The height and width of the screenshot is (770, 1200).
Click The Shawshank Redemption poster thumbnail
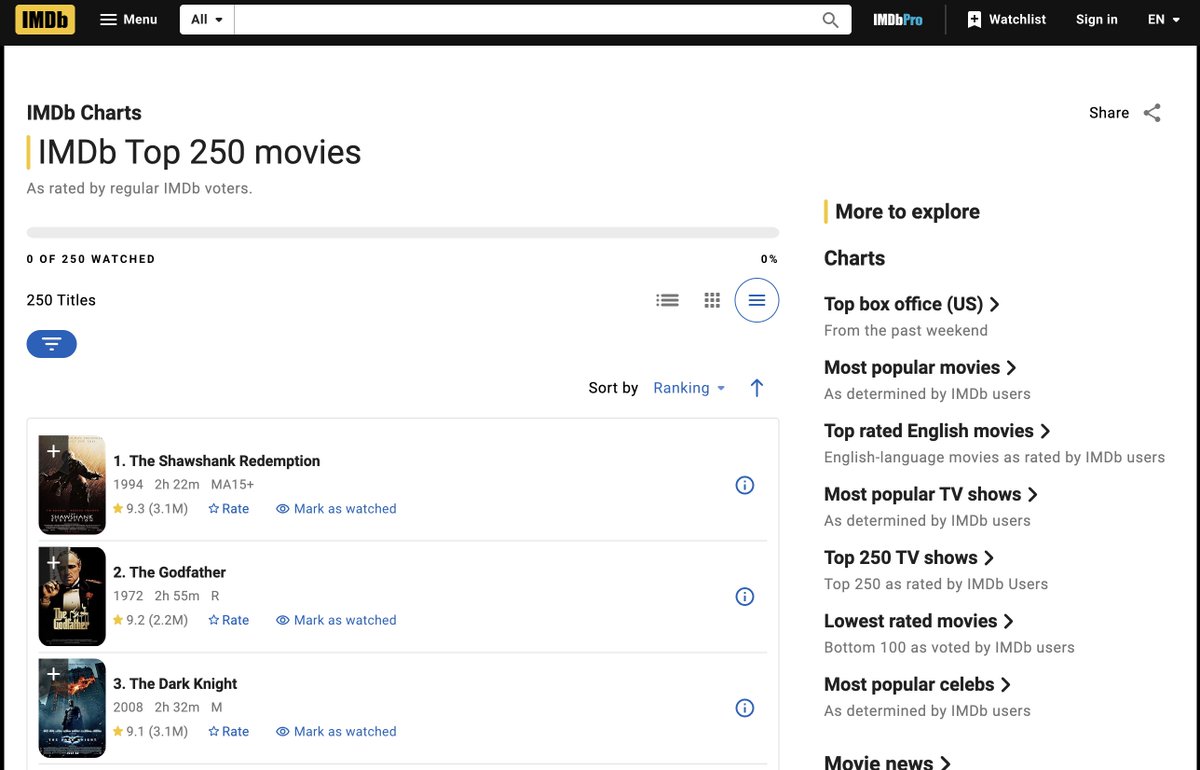[x=72, y=485]
